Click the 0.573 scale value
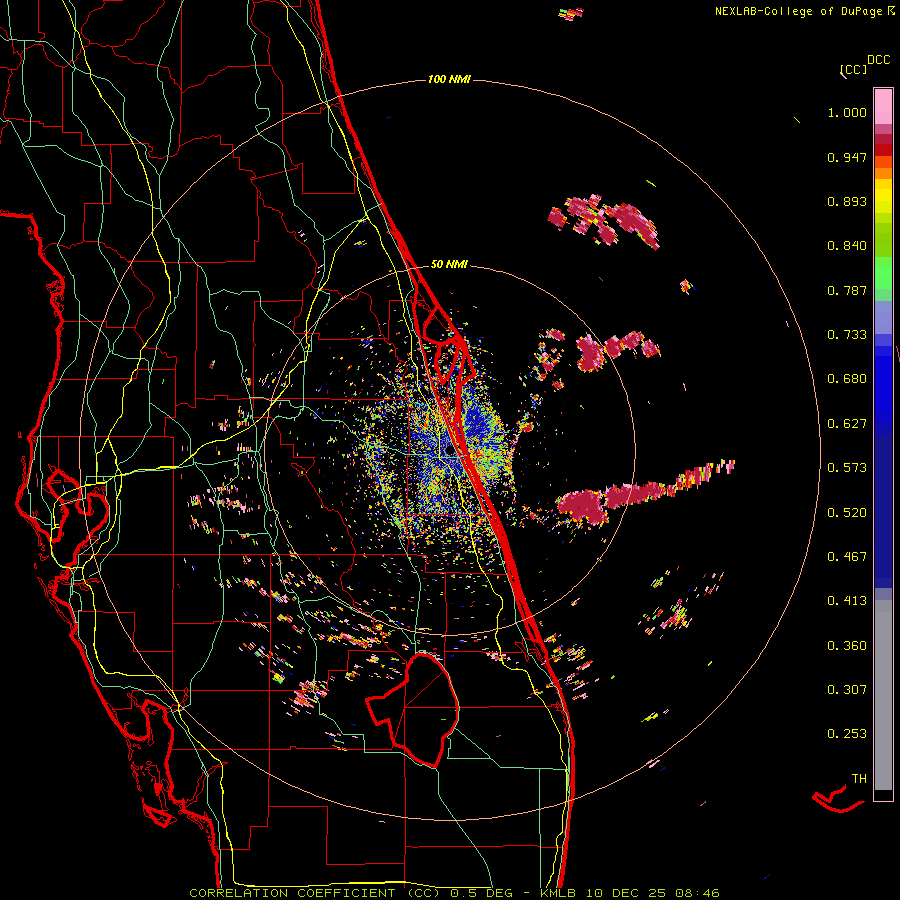Screen dimensions: 900x900 [847, 468]
